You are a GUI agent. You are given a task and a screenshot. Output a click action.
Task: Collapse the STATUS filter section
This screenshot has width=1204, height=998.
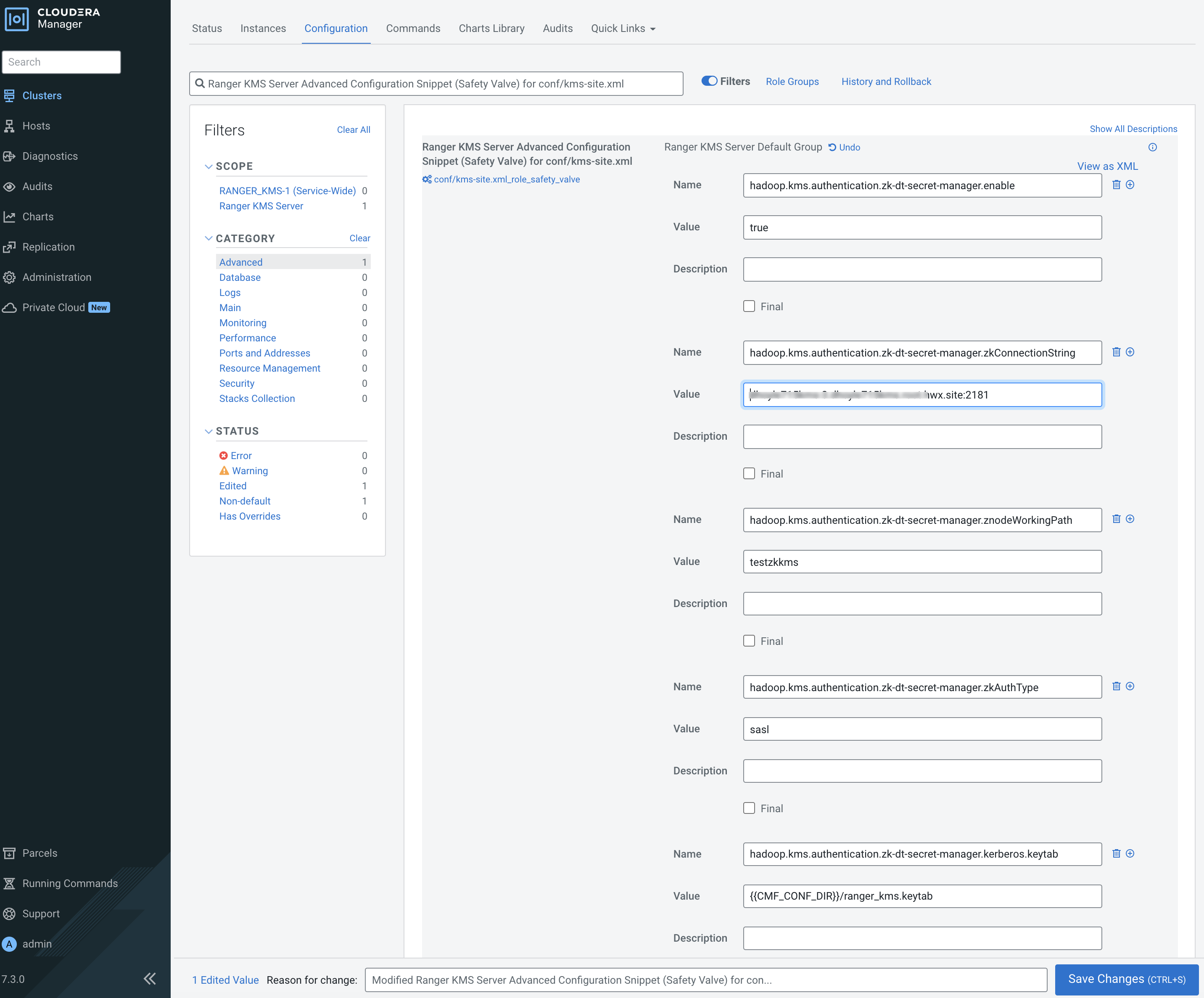click(209, 431)
